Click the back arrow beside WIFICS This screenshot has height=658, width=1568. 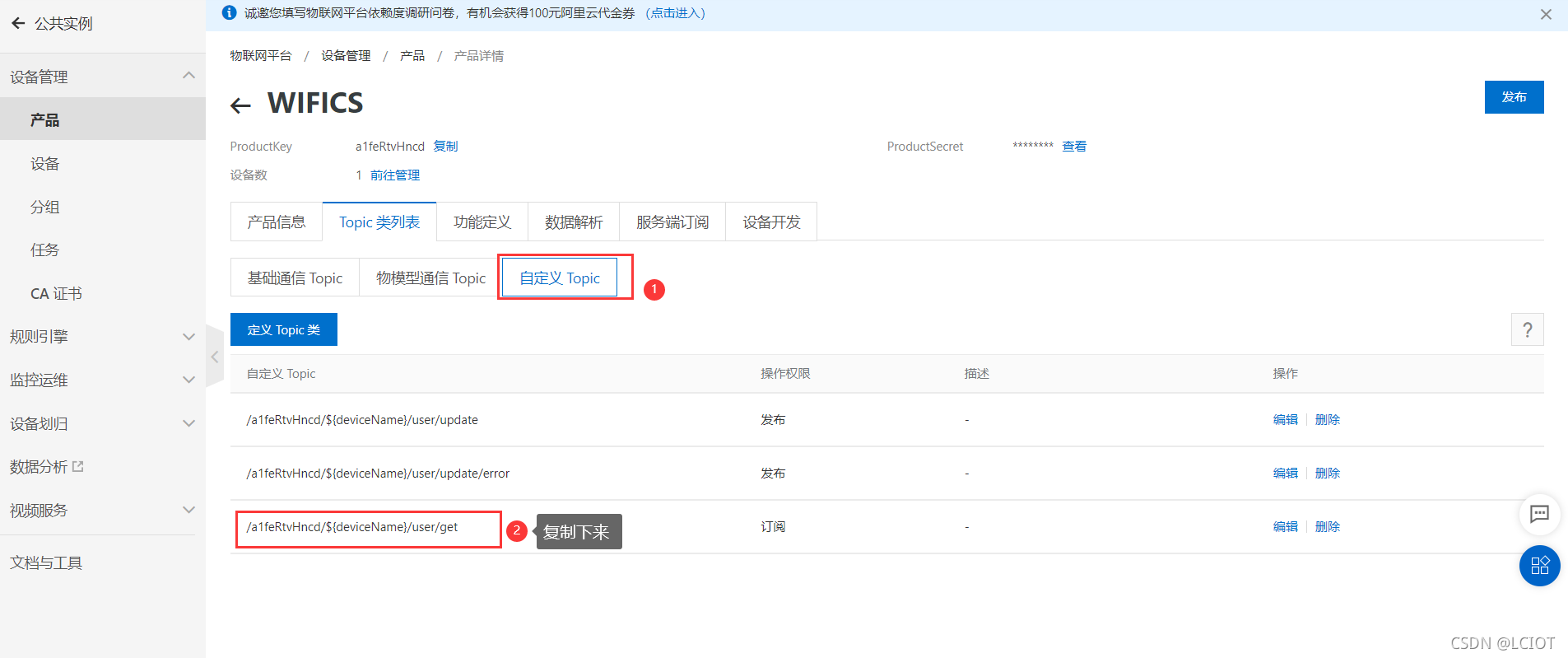point(240,105)
